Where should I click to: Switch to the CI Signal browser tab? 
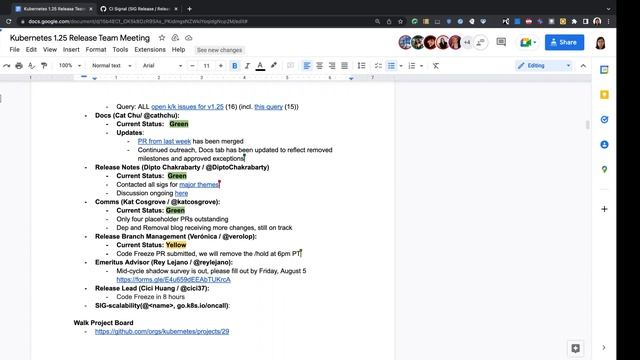[139, 9]
